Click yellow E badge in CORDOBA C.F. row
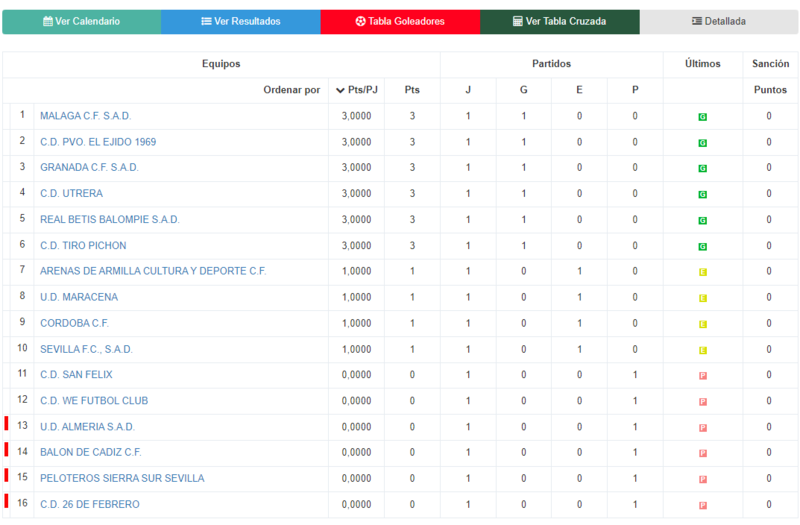Viewport: 800px width, 525px height. 703,324
